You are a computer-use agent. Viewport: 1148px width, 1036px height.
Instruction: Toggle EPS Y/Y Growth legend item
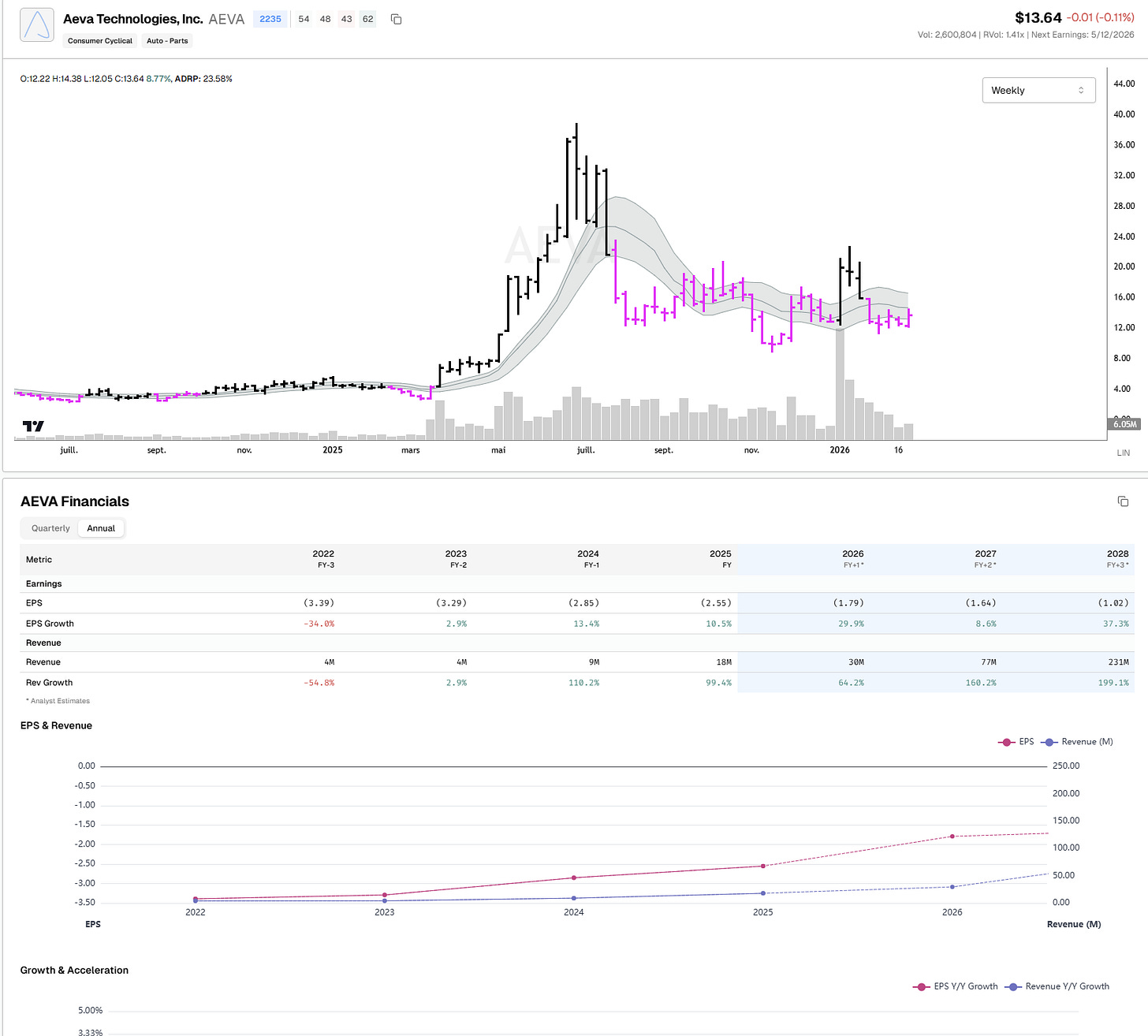click(956, 986)
